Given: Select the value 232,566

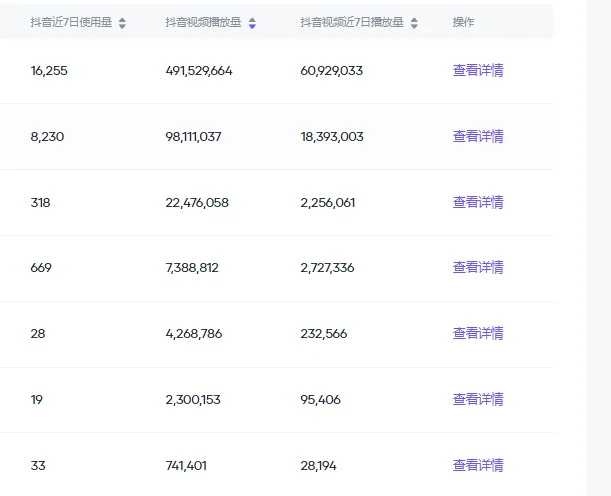Looking at the screenshot, I should point(324,334).
